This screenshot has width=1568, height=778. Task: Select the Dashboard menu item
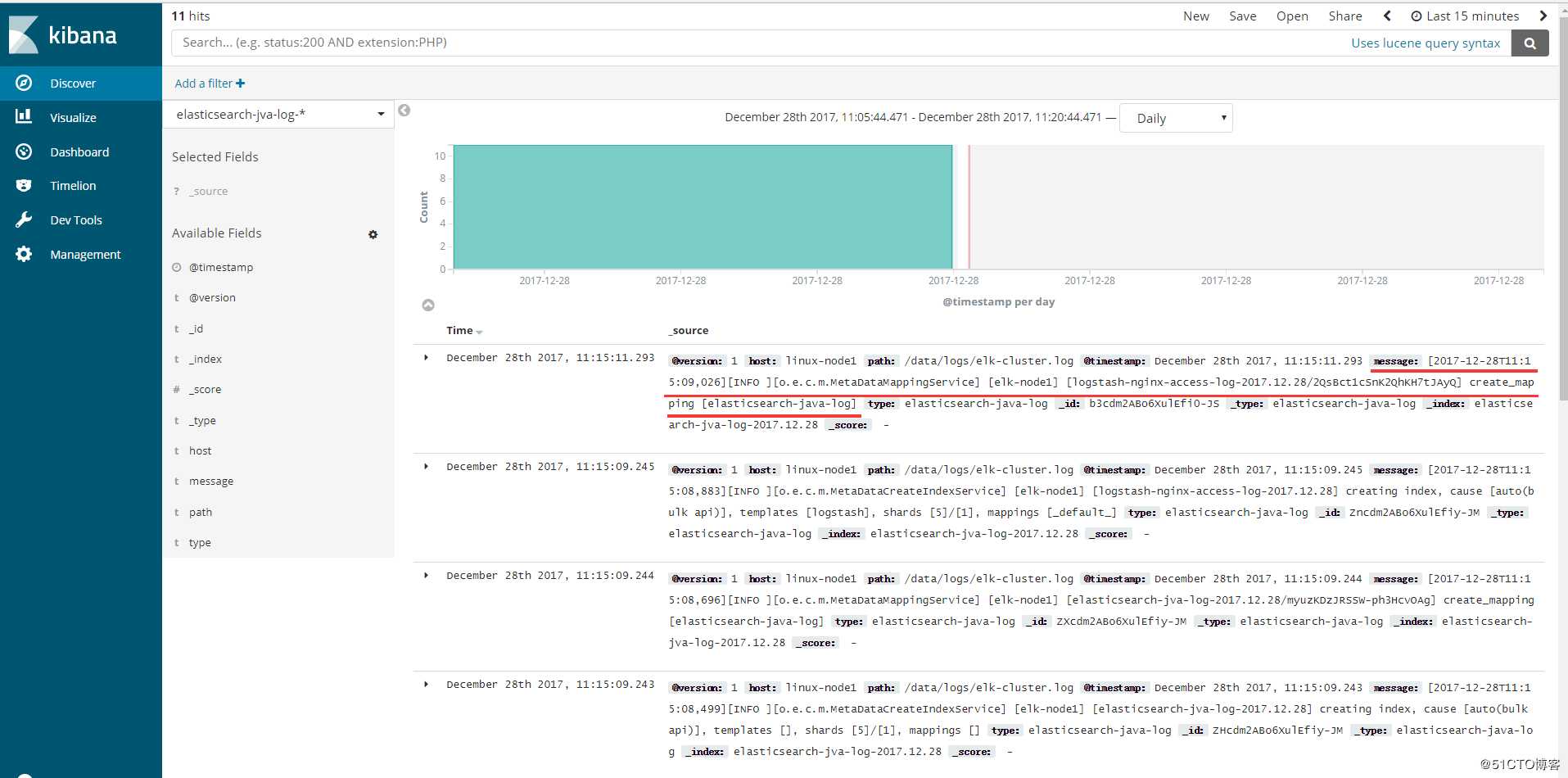81,152
